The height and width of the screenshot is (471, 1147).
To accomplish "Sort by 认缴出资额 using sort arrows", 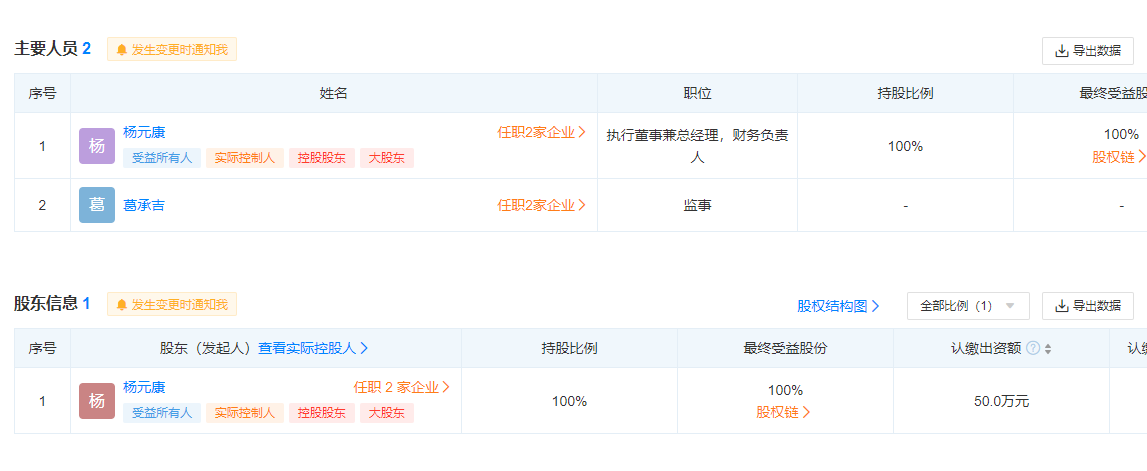I will pyautogui.click(x=1048, y=348).
